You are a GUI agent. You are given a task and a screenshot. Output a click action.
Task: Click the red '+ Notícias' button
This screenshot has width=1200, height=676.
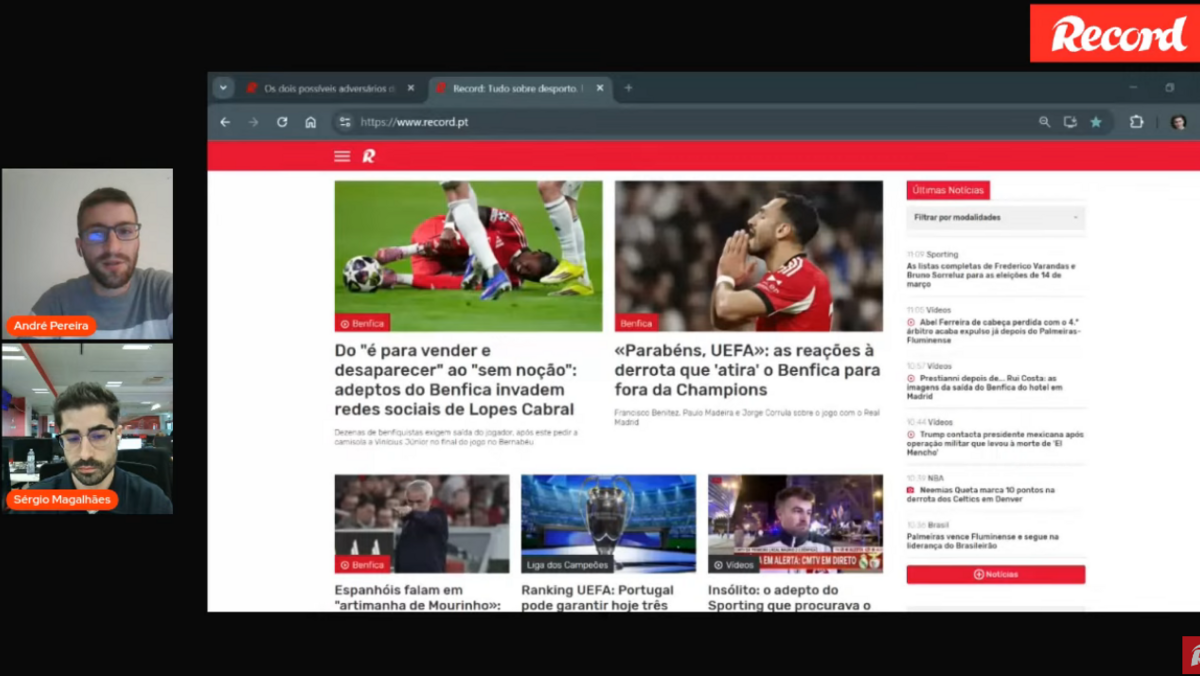tap(996, 574)
